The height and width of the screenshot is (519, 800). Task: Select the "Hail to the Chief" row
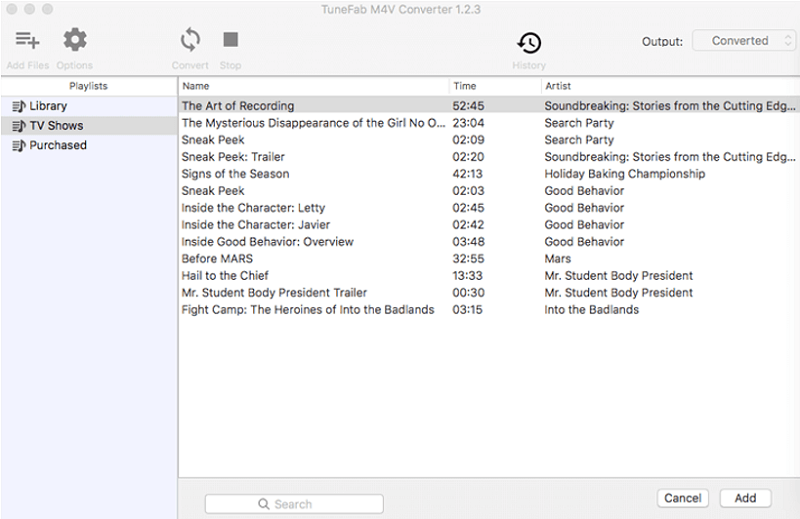point(489,276)
